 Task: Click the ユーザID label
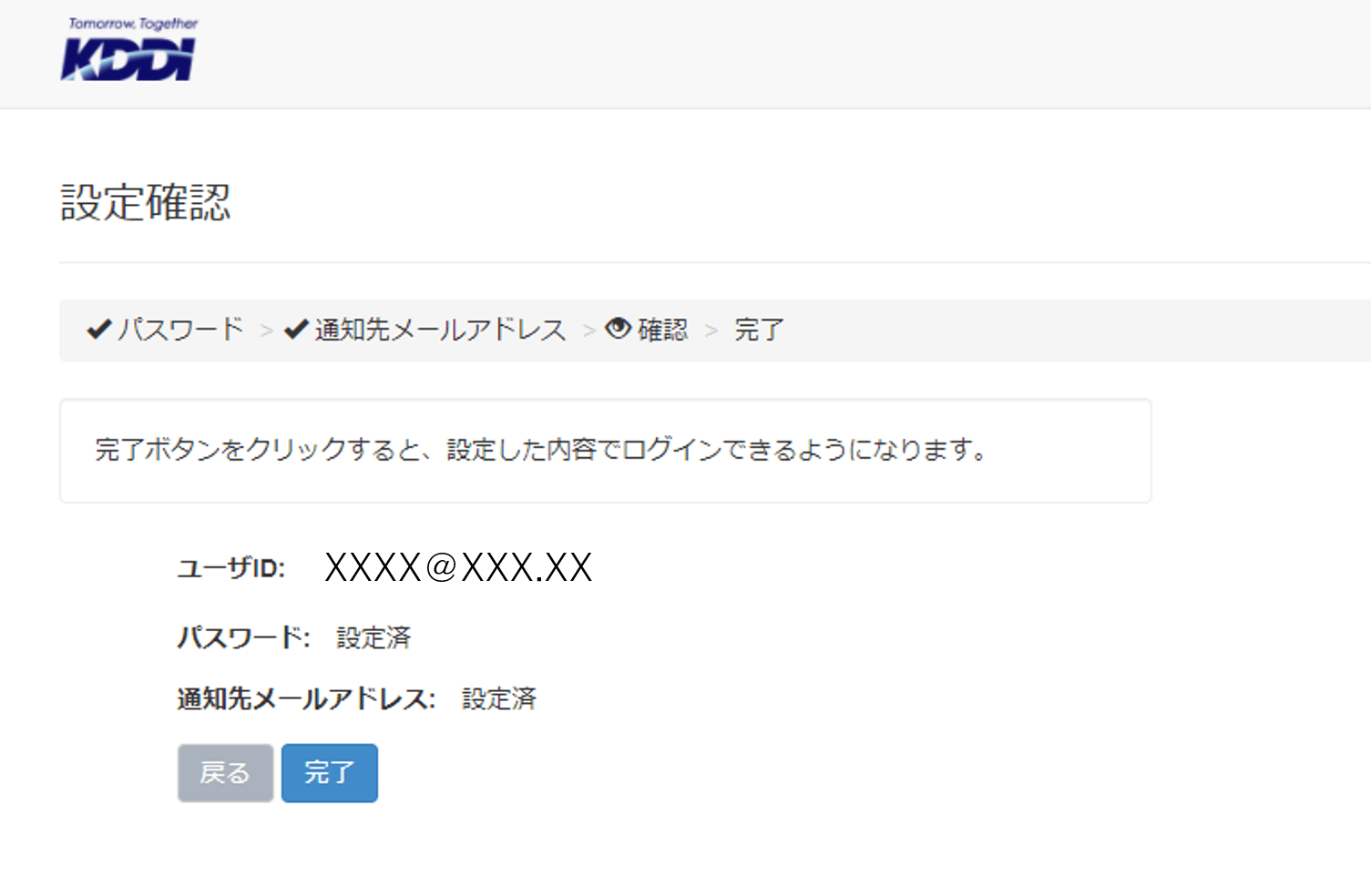pyautogui.click(x=231, y=569)
